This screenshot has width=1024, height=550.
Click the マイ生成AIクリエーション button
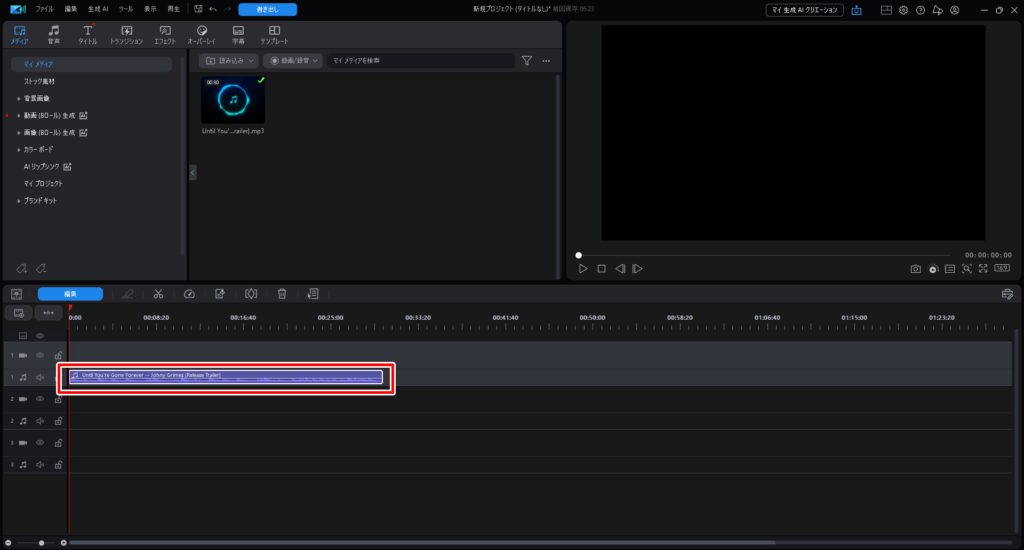click(x=804, y=9)
